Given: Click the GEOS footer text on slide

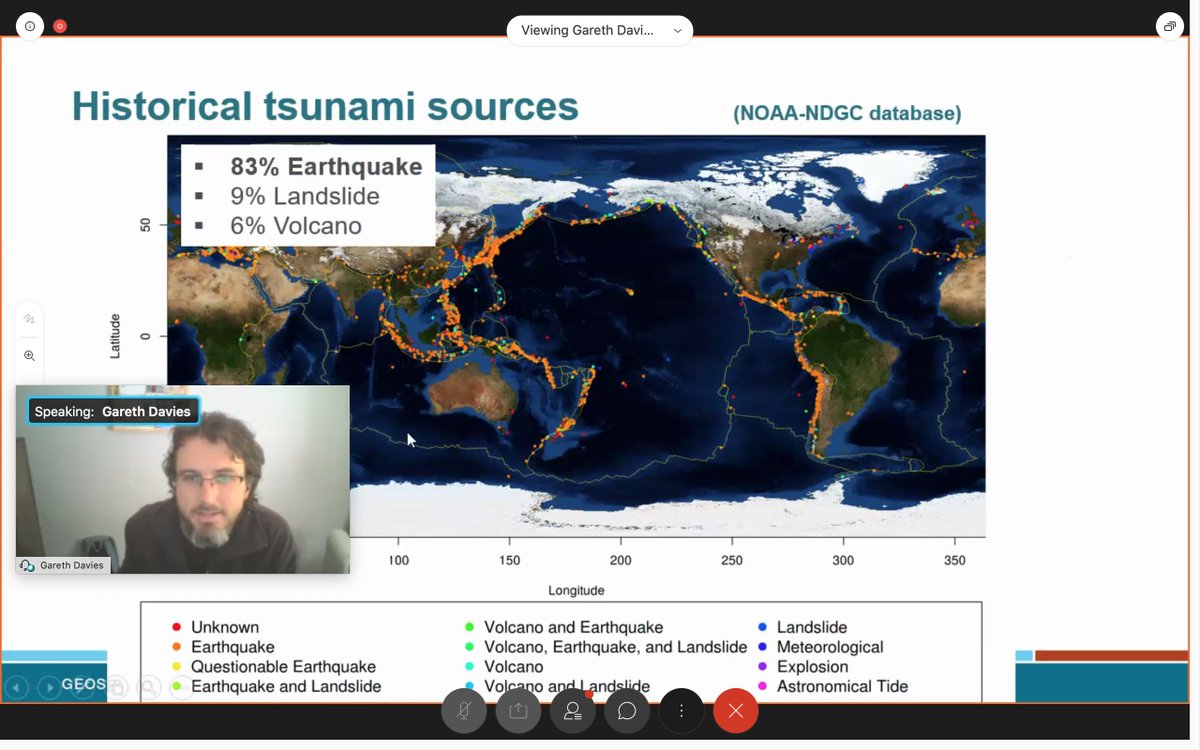Looking at the screenshot, I should [84, 684].
